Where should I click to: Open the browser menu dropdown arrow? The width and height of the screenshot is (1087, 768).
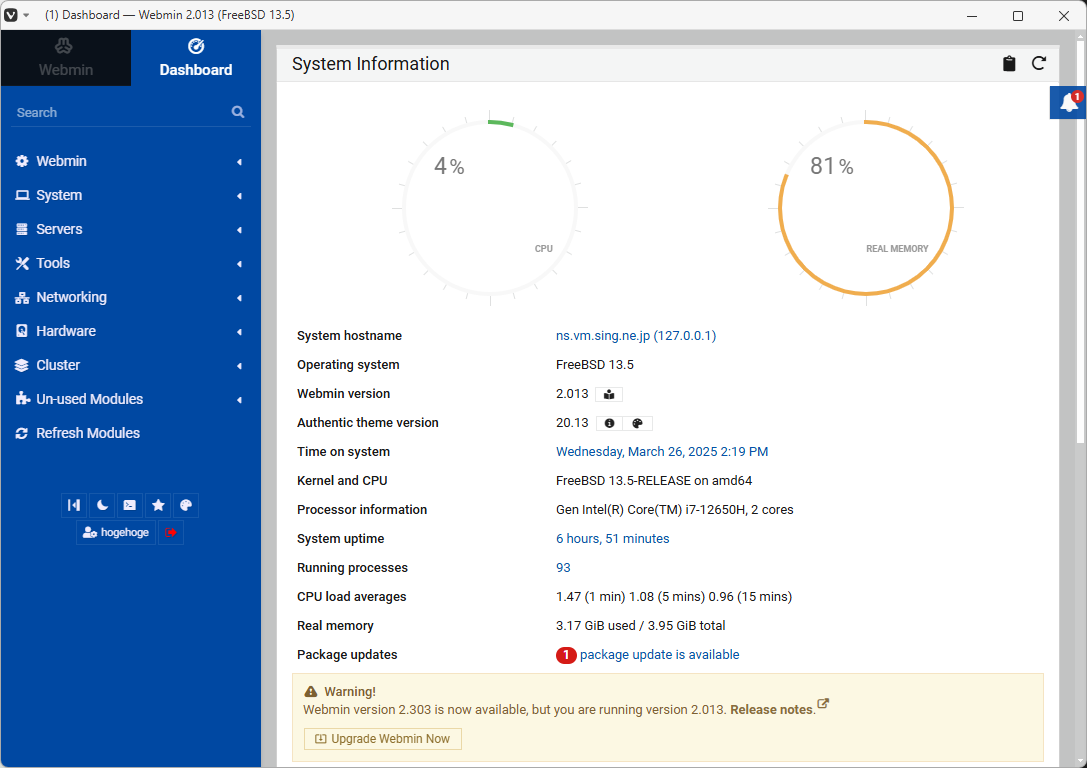coord(26,15)
